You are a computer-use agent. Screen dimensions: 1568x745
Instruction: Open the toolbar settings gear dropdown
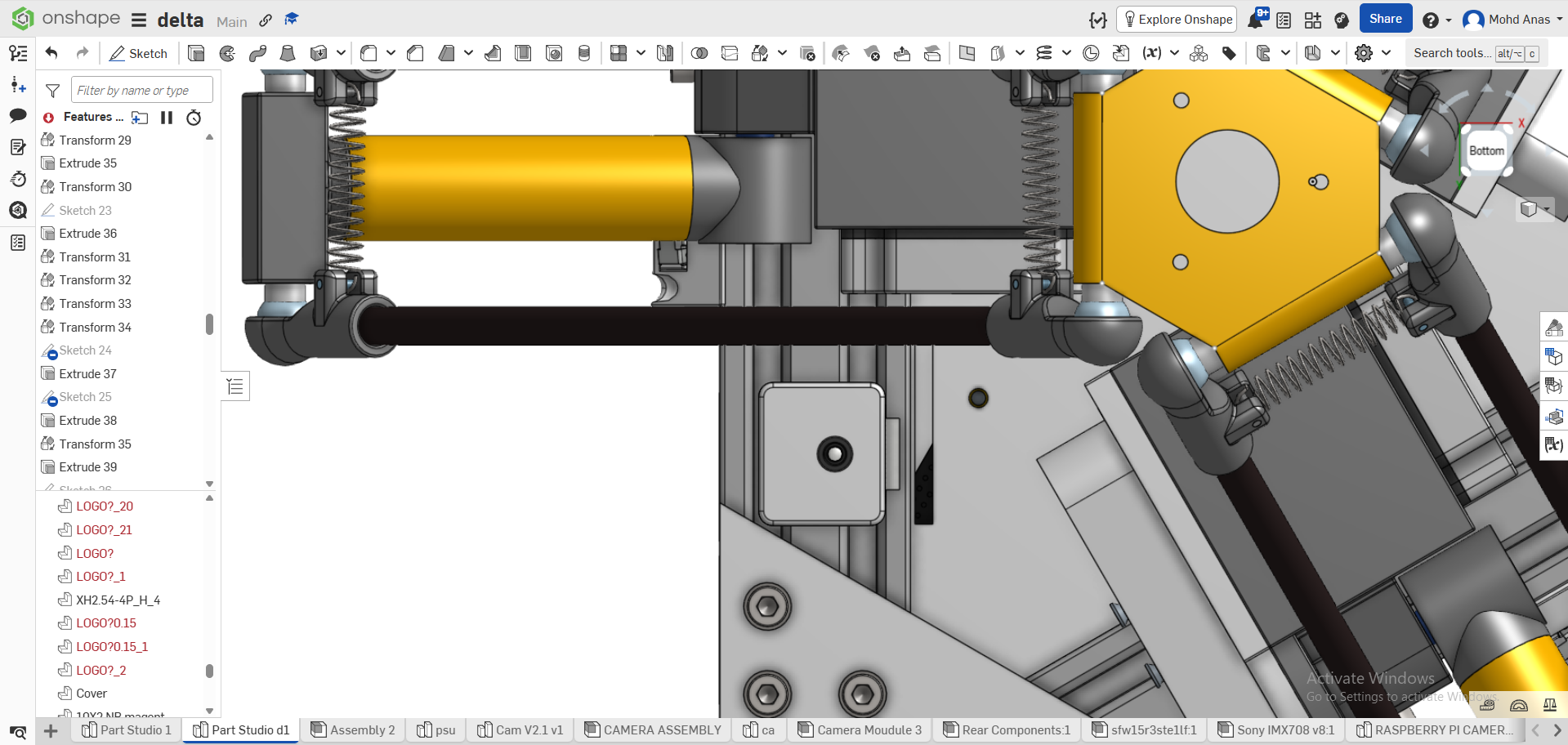point(1386,53)
